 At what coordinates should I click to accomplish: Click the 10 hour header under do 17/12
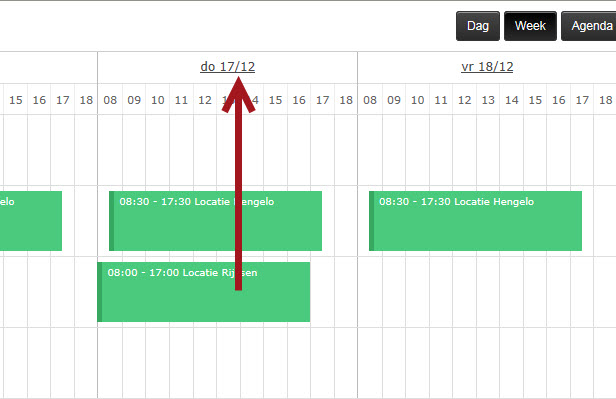(x=158, y=100)
